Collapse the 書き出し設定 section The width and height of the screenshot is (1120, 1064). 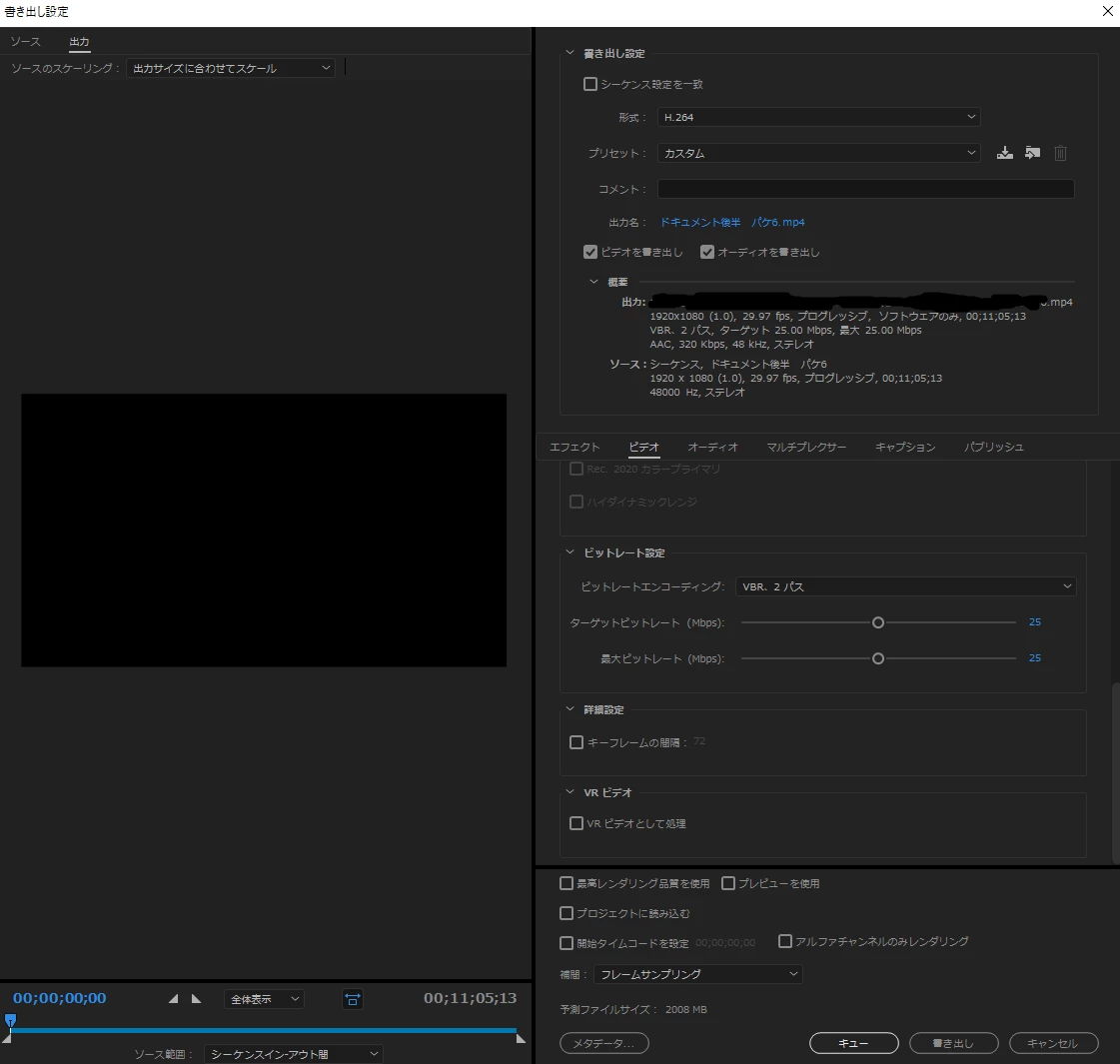click(x=570, y=53)
